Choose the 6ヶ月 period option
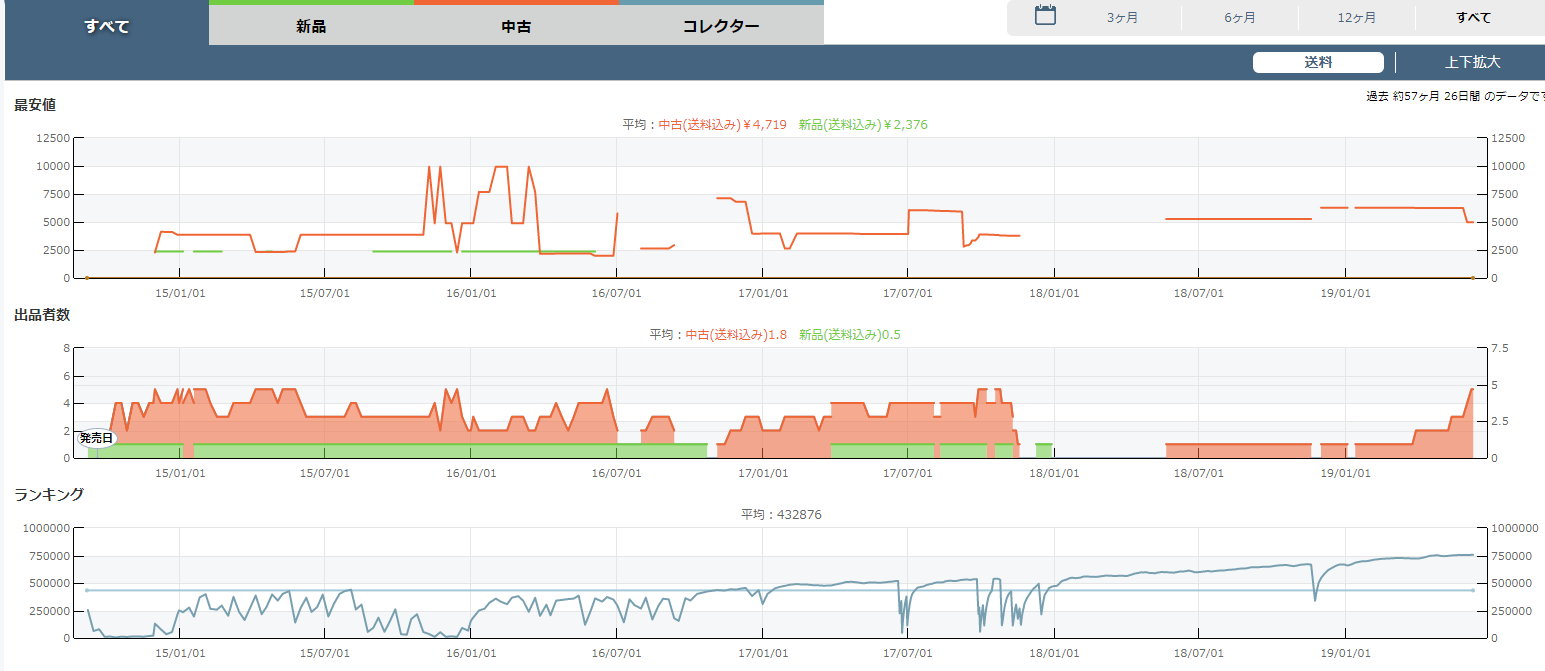Image resolution: width=1545 pixels, height=671 pixels. (x=1239, y=18)
